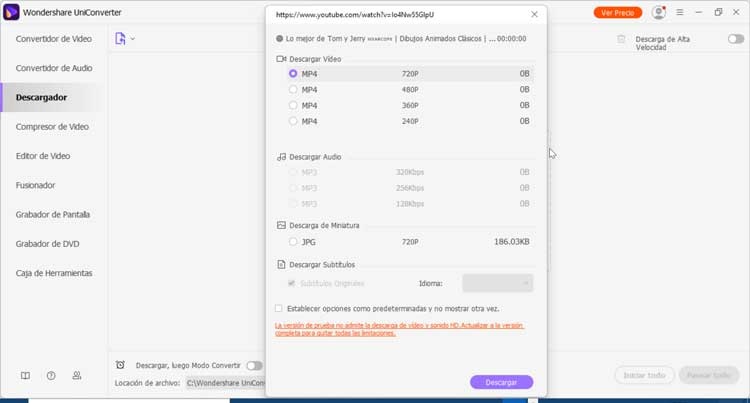Image resolution: width=750 pixels, height=403 pixels.
Task: Select Descargador in sidebar
Action: 41,97
